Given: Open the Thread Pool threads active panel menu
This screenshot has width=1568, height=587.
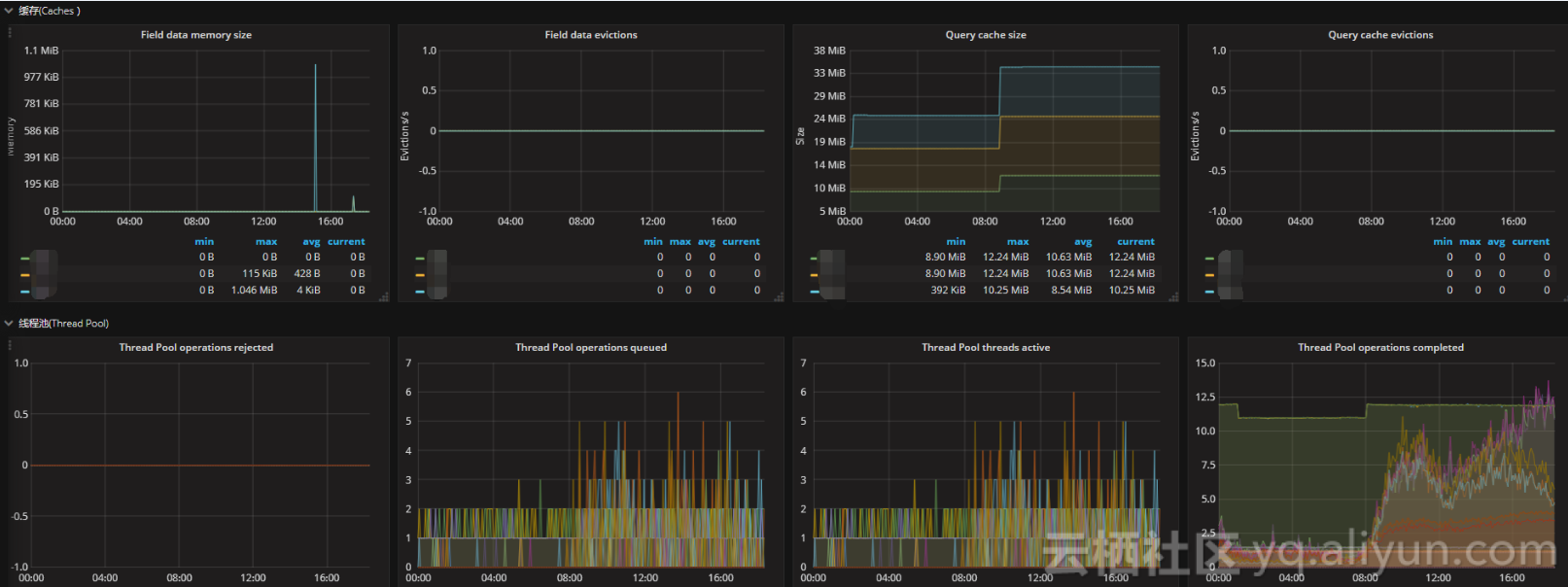Looking at the screenshot, I should click(986, 347).
